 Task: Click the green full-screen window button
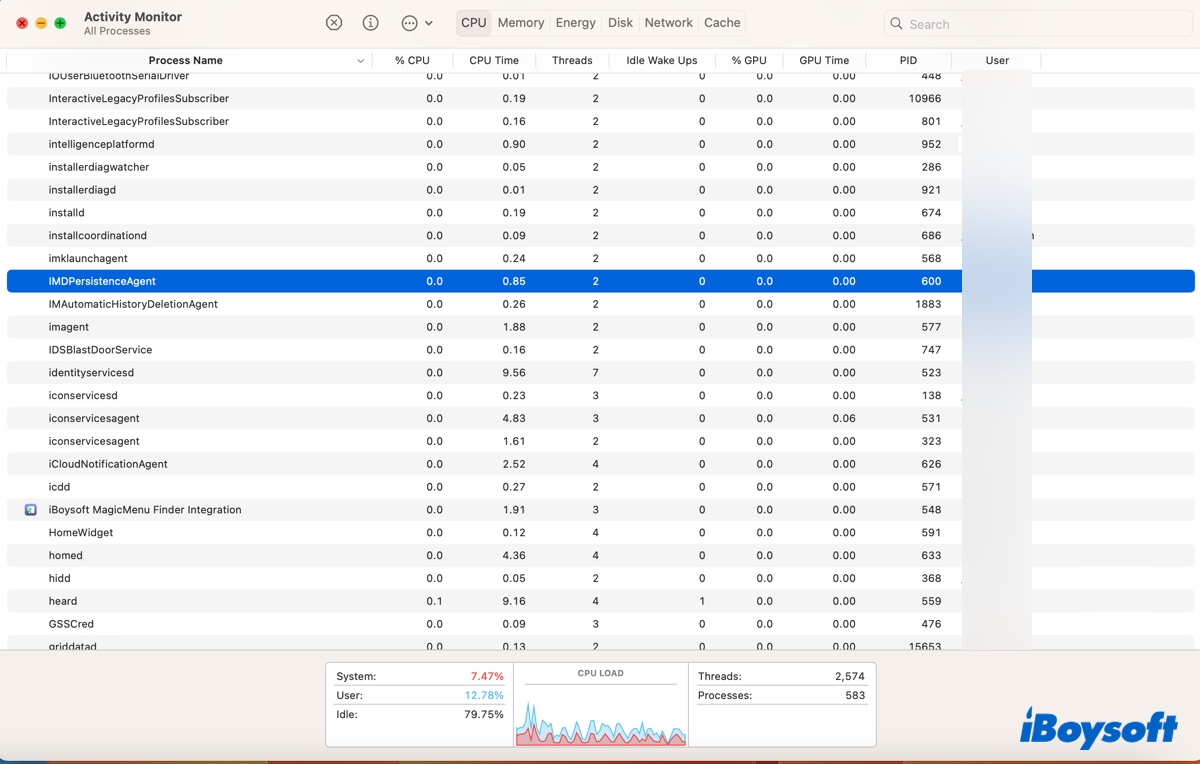coord(60,23)
